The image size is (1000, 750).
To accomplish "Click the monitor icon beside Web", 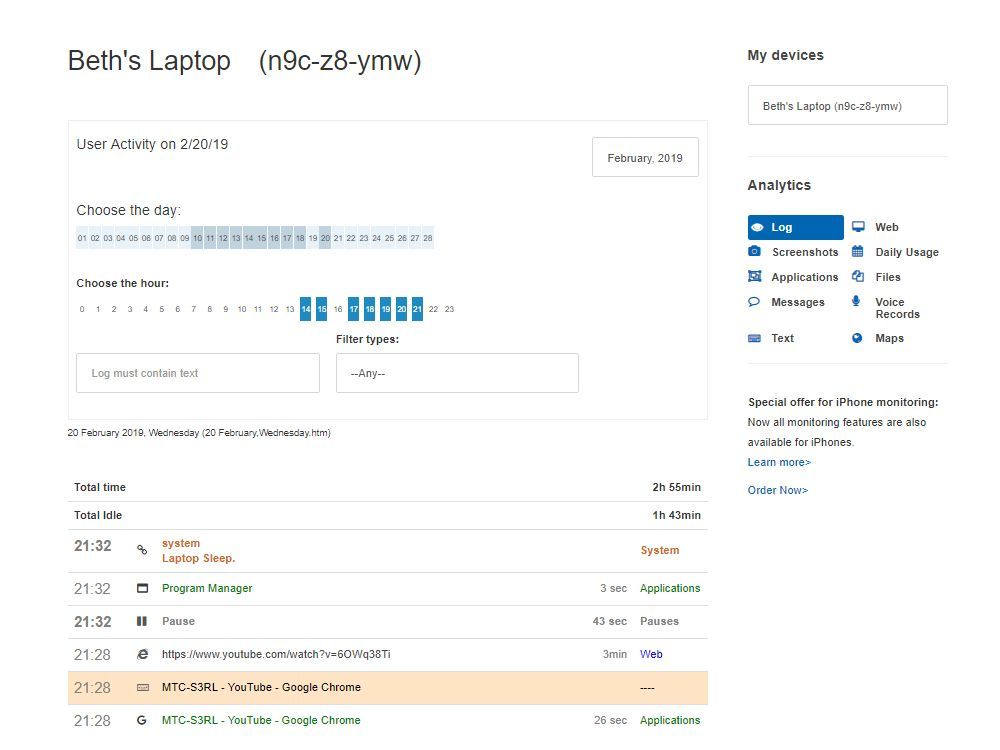I will pyautogui.click(x=858, y=226).
